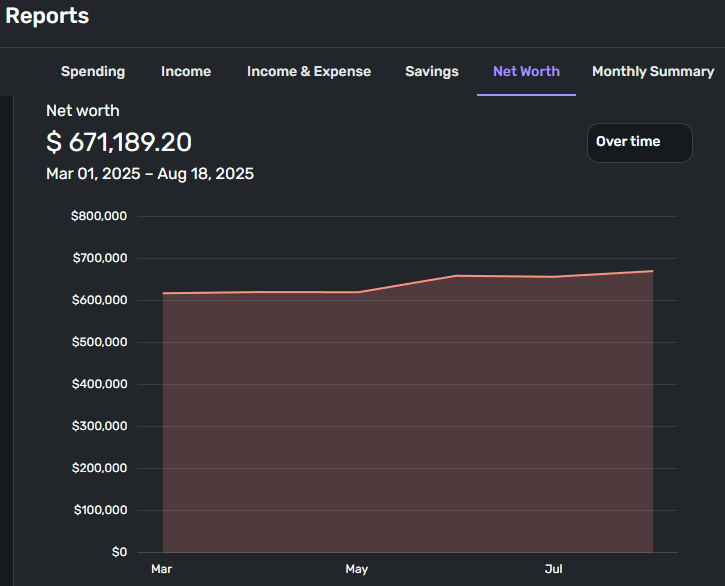Click the Jul label on the x-axis

[x=553, y=569]
